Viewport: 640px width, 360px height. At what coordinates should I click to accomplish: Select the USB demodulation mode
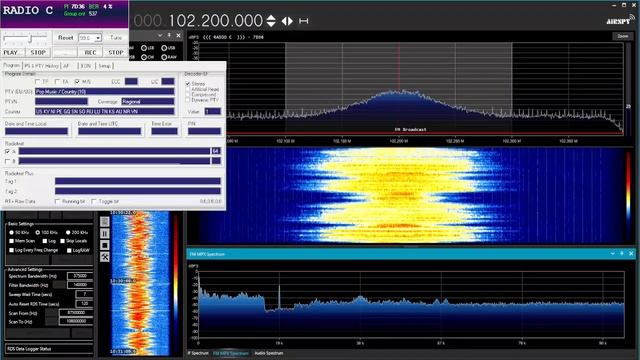164,48
